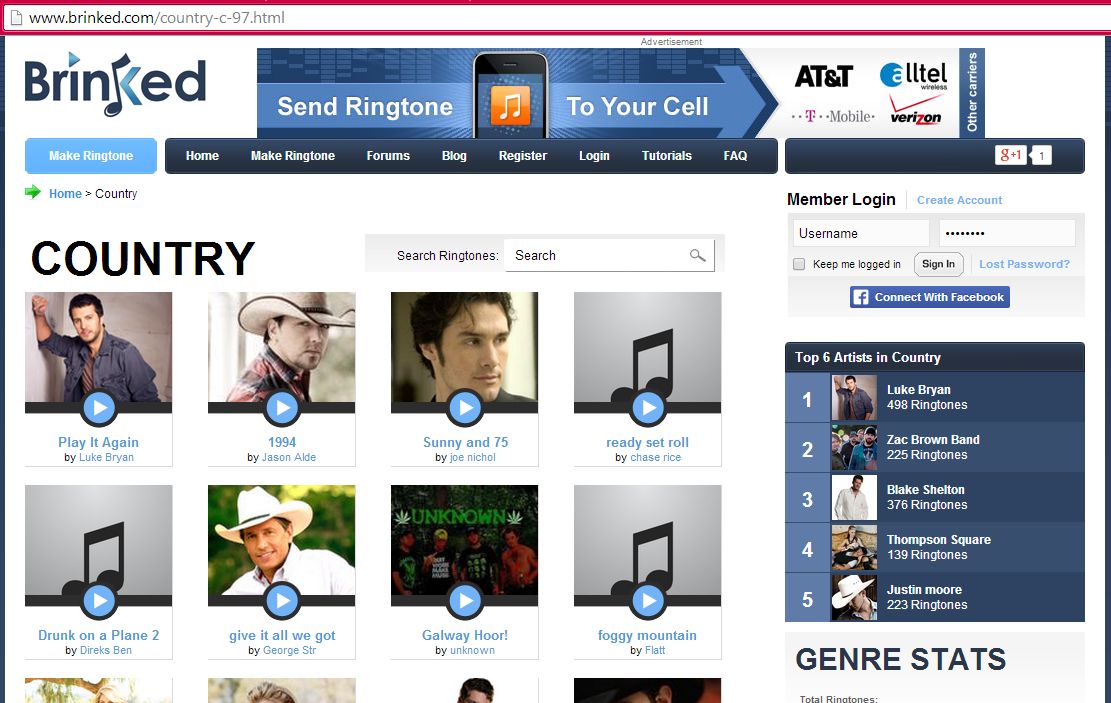Click the T-Mobile carrier logo
1111x703 pixels.
click(x=833, y=116)
